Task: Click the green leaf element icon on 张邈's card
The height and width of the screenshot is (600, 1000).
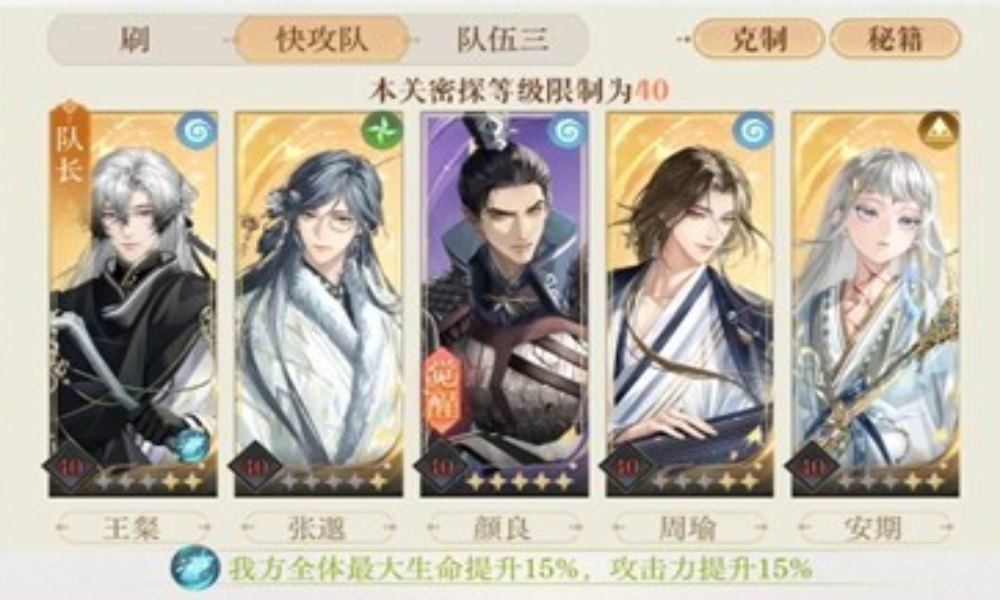Action: [x=382, y=131]
